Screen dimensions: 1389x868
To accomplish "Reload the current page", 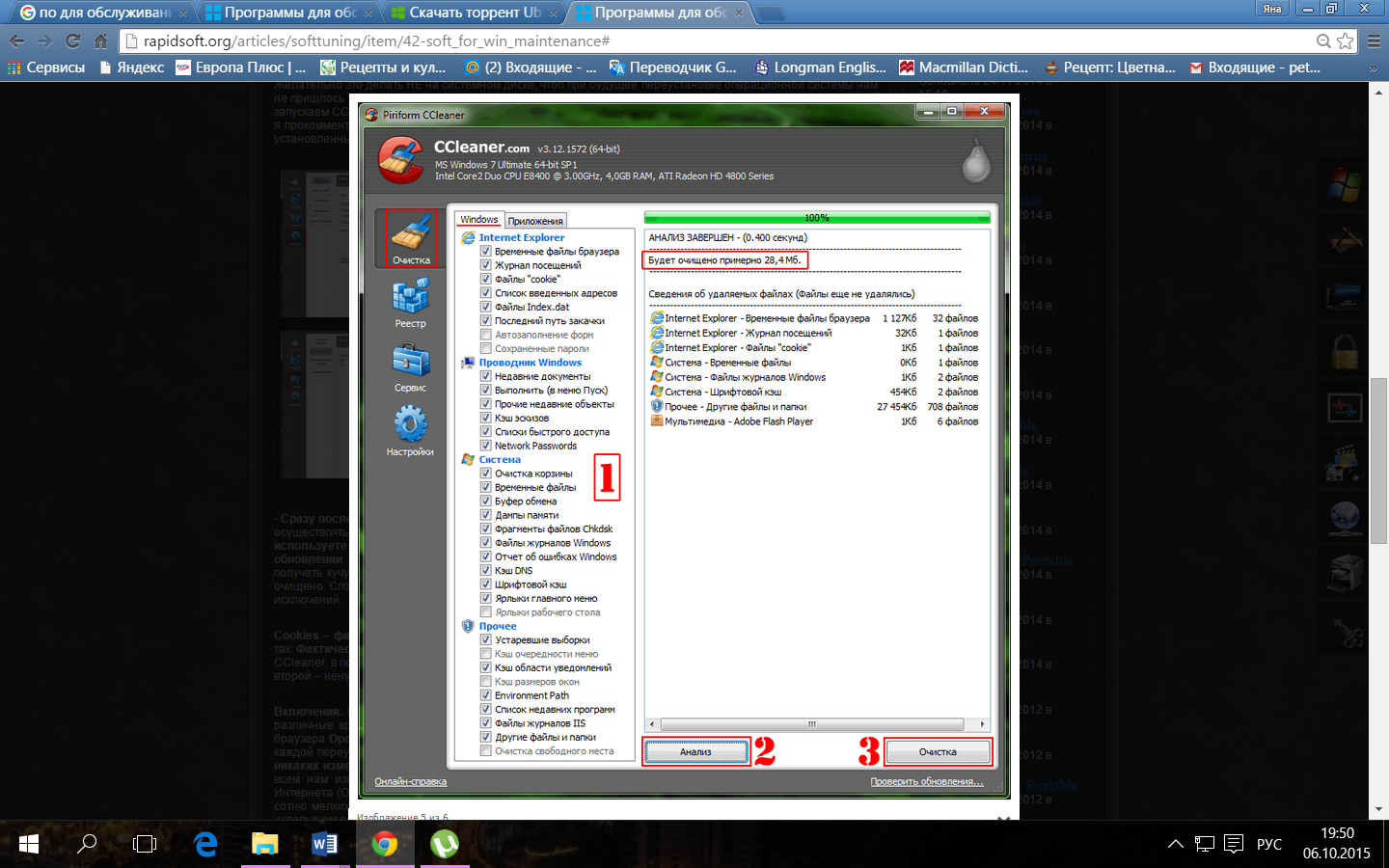I will point(72,41).
